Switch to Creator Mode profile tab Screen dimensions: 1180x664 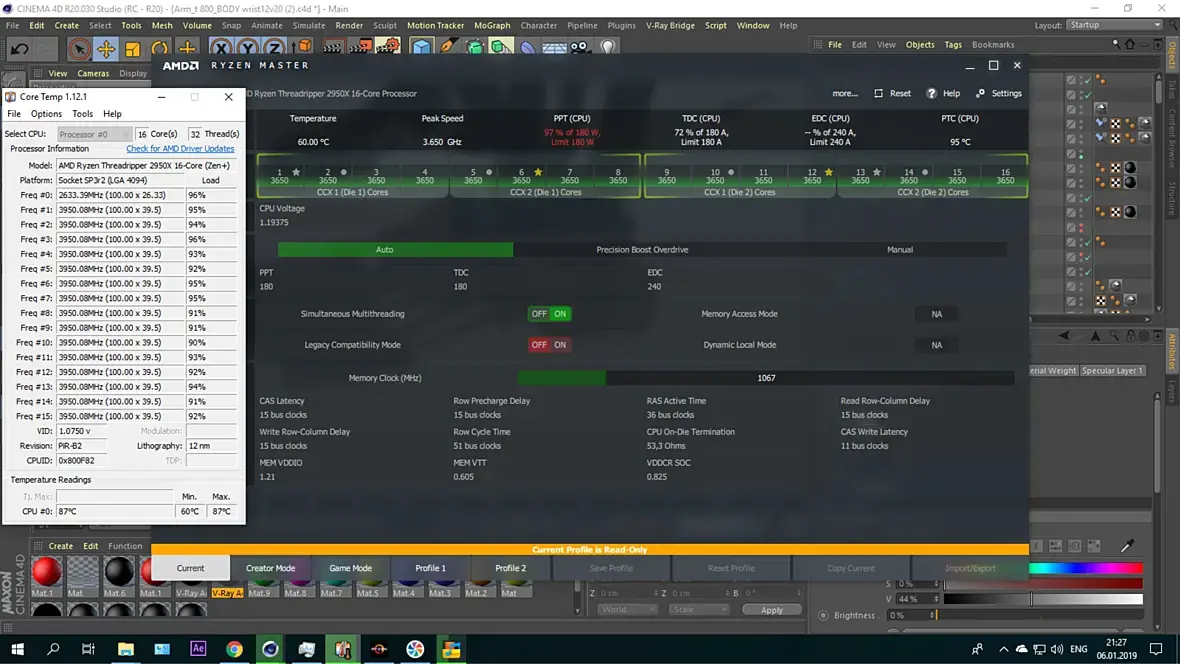pyautogui.click(x=270, y=568)
